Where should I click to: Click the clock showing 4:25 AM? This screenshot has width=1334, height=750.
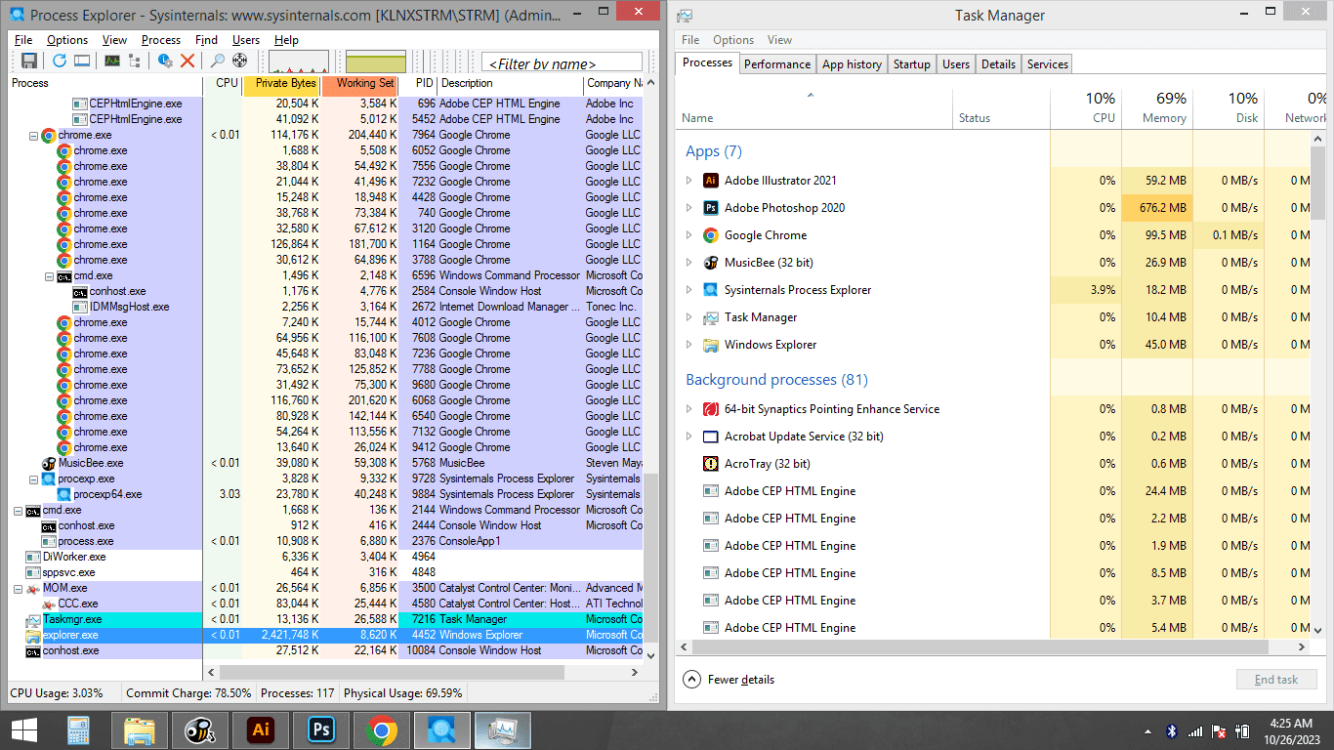point(1290,723)
